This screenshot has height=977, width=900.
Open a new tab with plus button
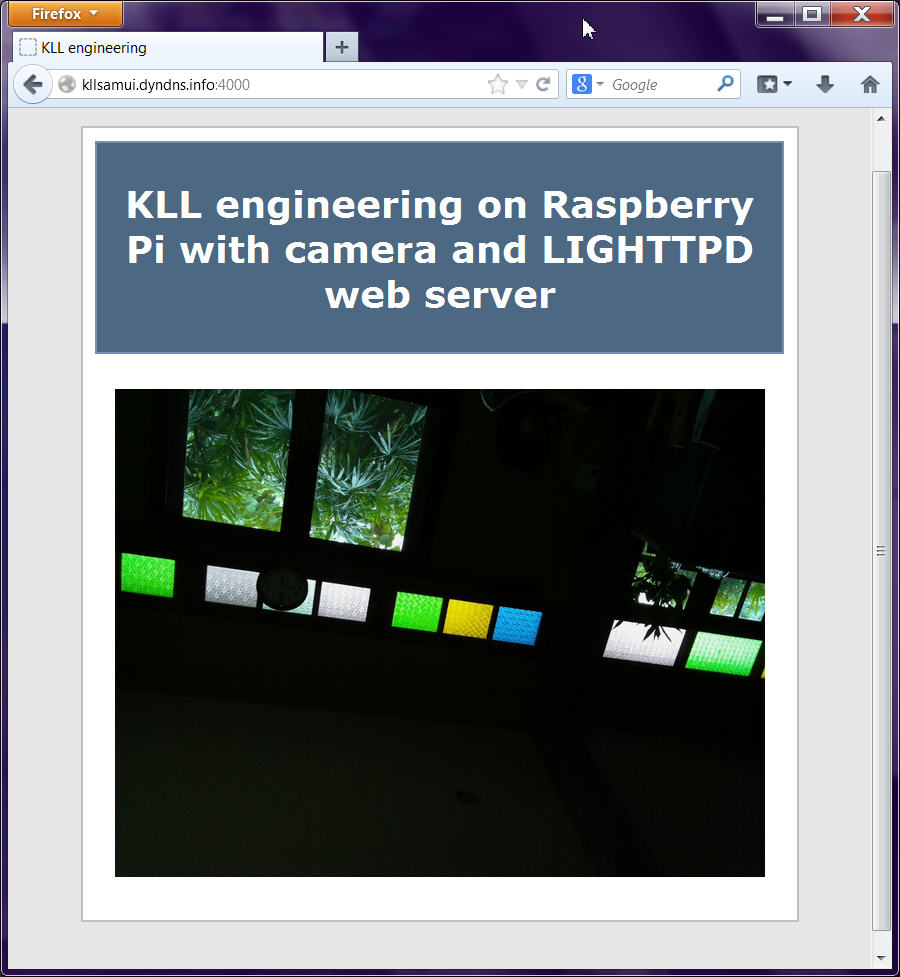(x=342, y=47)
